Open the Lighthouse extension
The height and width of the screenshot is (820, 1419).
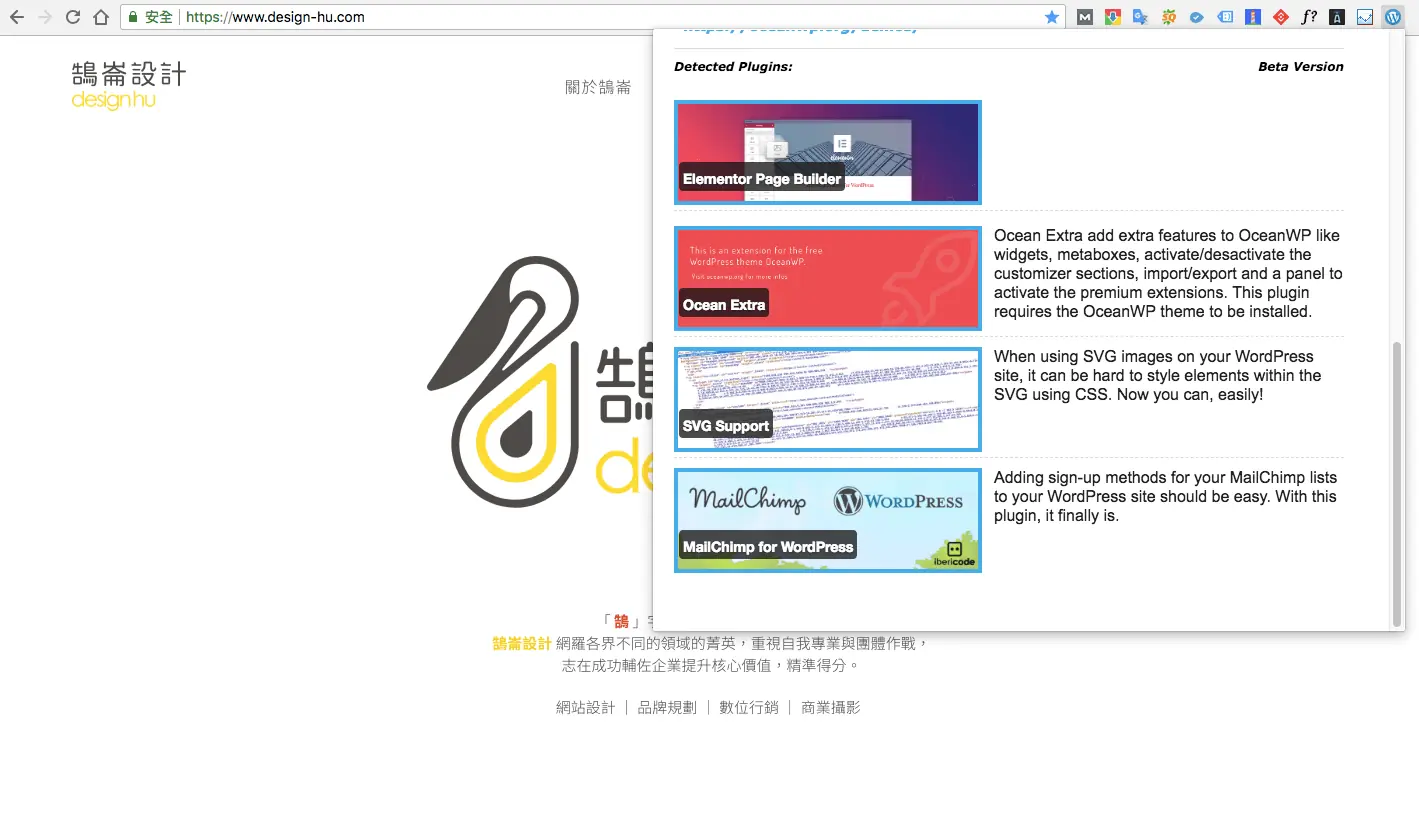tap(1252, 17)
